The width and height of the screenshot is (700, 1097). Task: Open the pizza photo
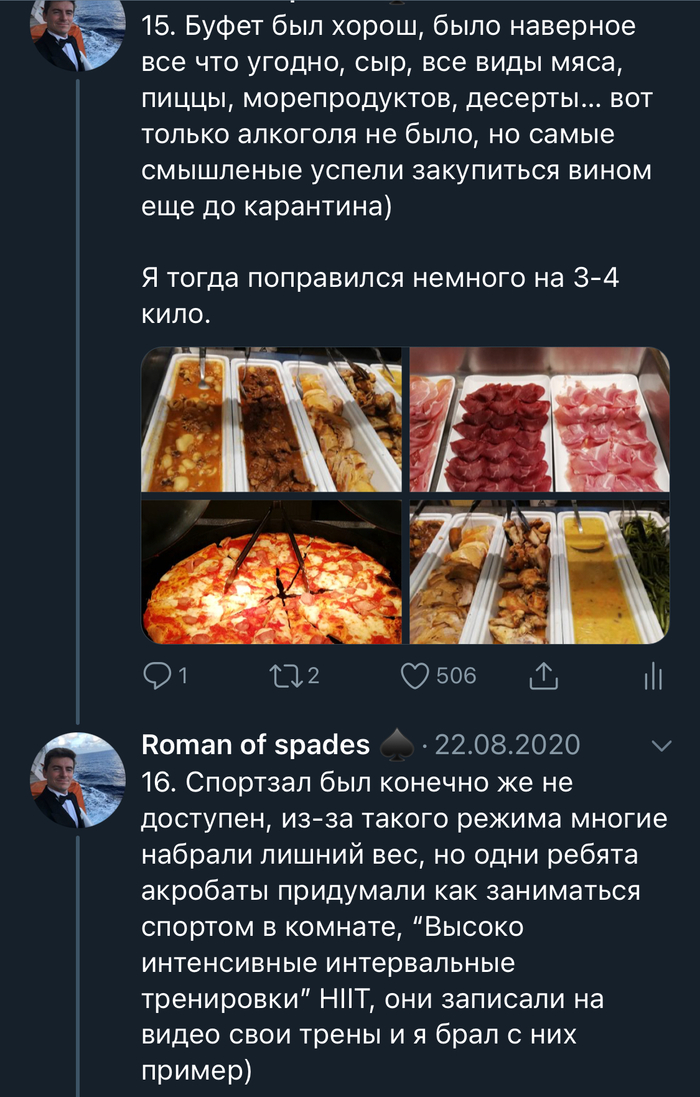pos(271,572)
